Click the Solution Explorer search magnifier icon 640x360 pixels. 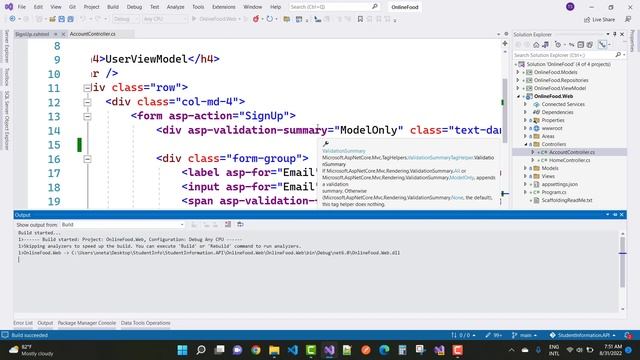click(x=618, y=55)
